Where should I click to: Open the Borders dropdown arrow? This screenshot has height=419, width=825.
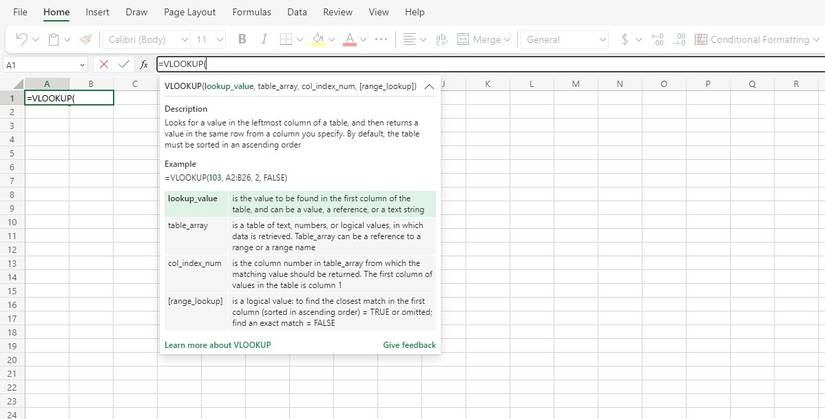point(299,39)
